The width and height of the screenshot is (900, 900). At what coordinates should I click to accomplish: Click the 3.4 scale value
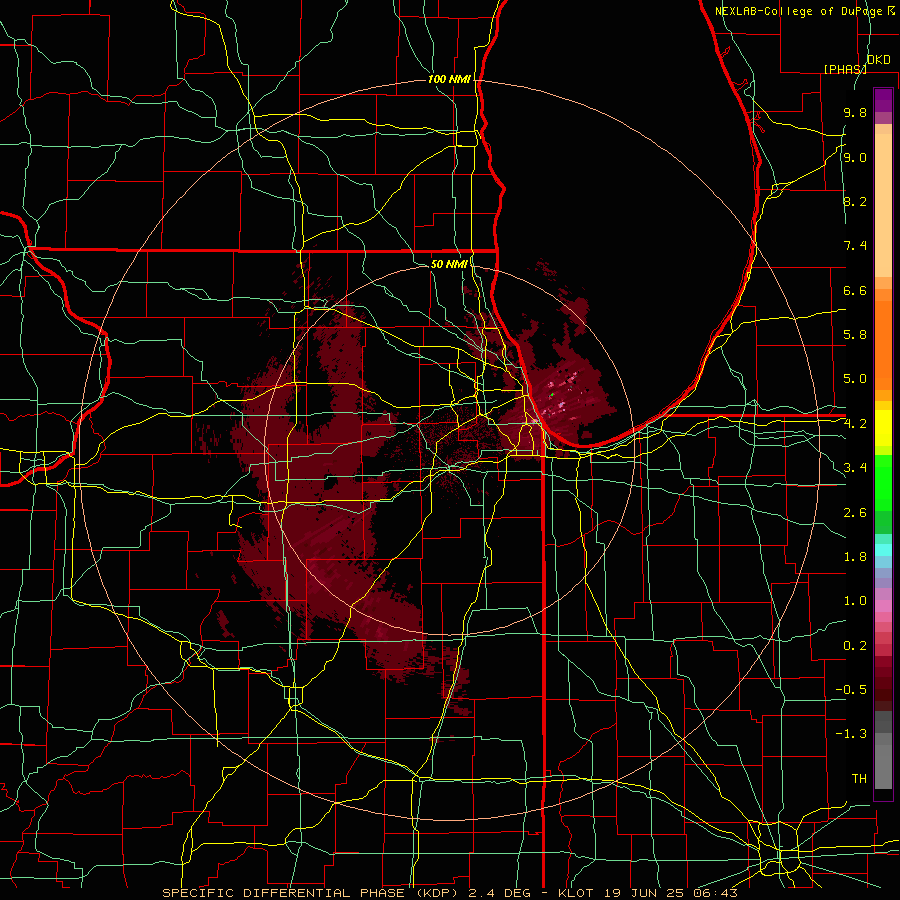click(855, 468)
